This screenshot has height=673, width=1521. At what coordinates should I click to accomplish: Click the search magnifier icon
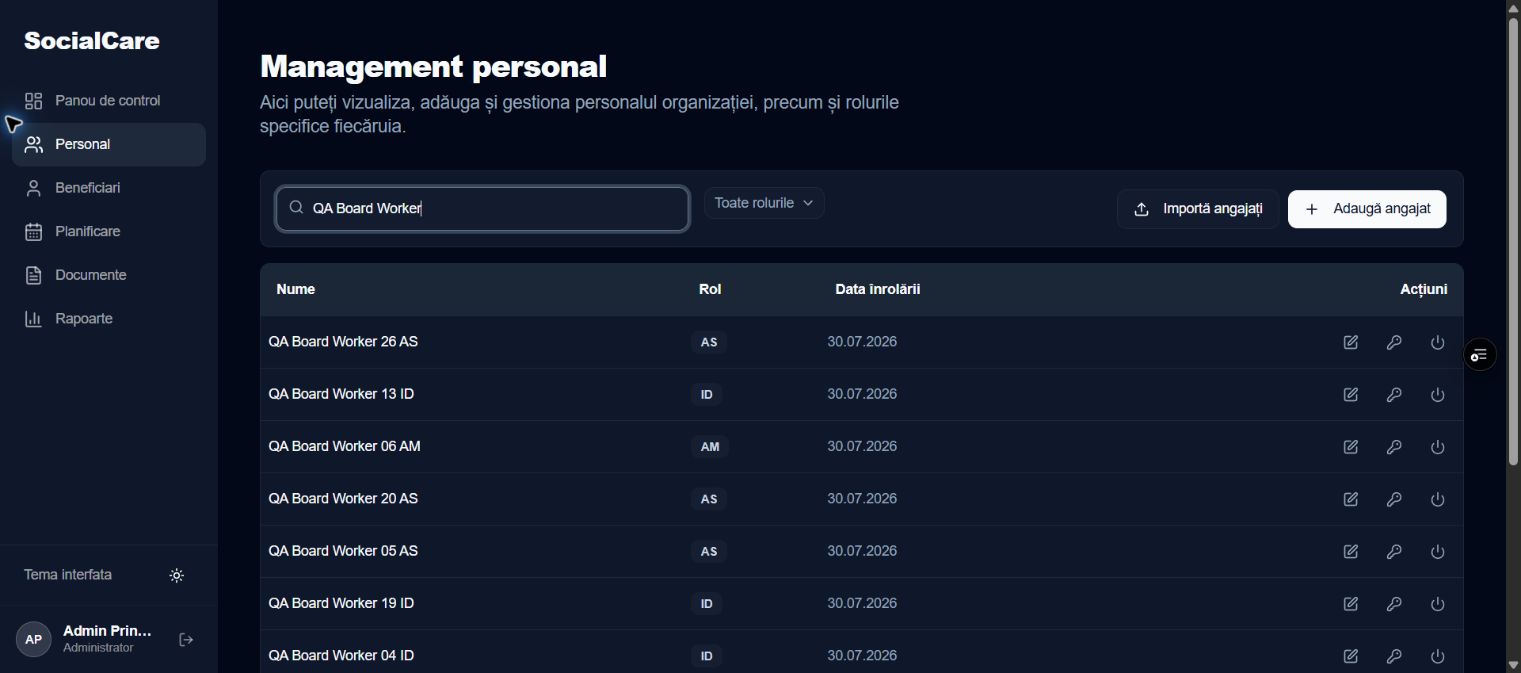click(x=296, y=207)
